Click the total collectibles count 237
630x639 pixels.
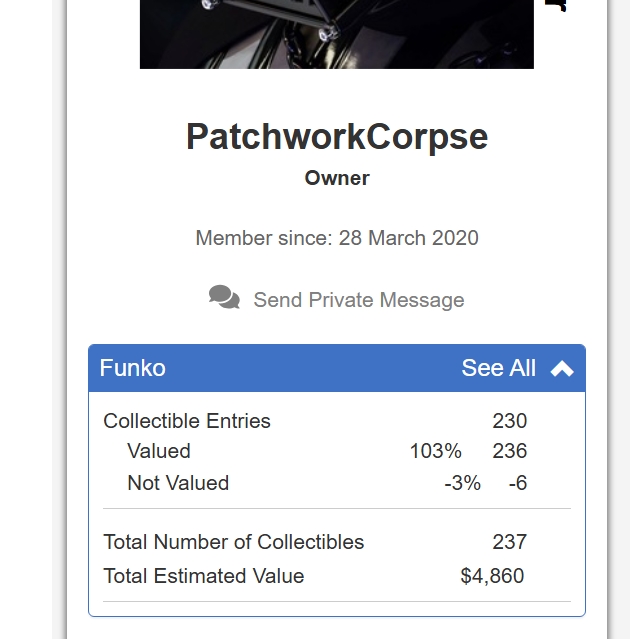tap(510, 542)
